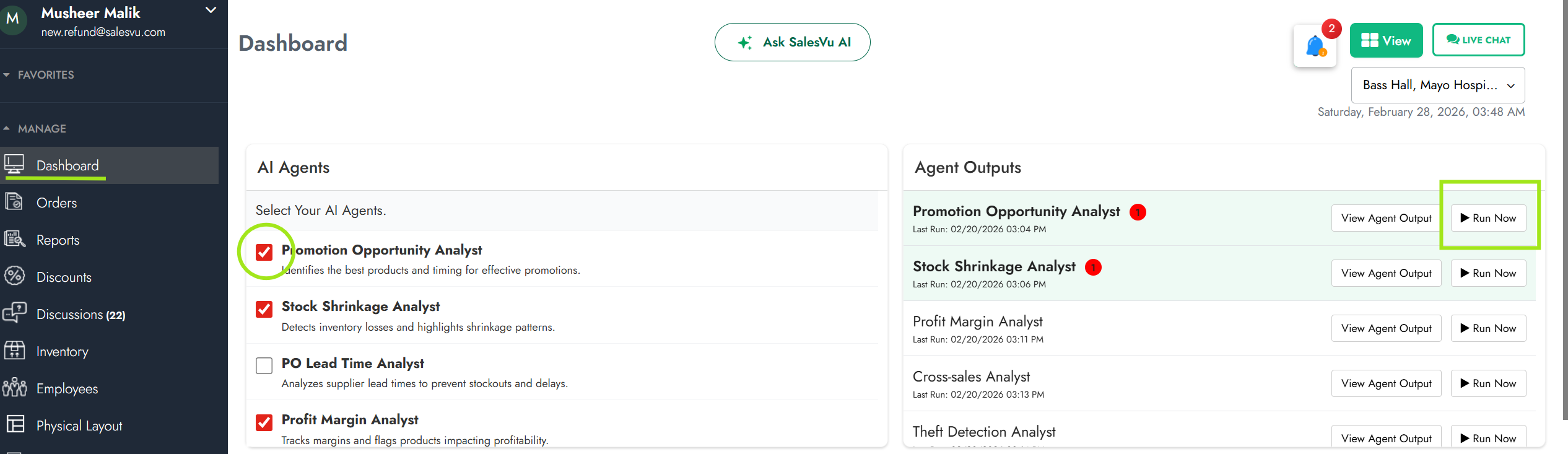Click the notification bell icon
The image size is (1568, 454).
click(1315, 46)
